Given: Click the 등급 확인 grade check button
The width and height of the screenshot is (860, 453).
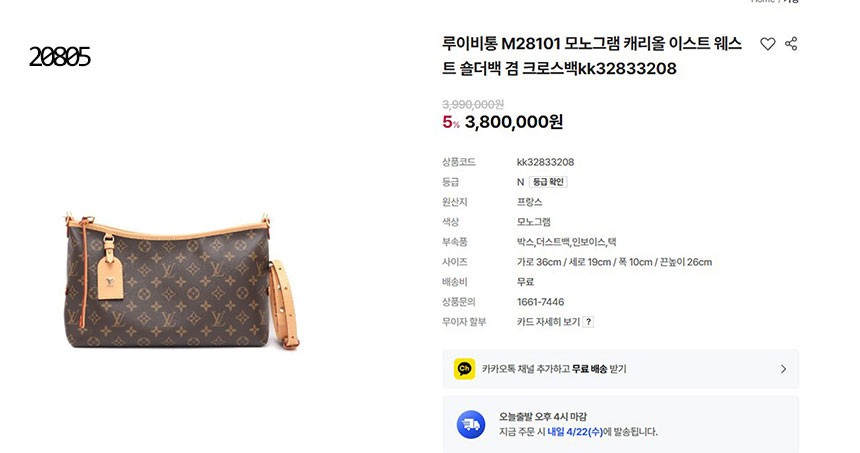Looking at the screenshot, I should [548, 182].
